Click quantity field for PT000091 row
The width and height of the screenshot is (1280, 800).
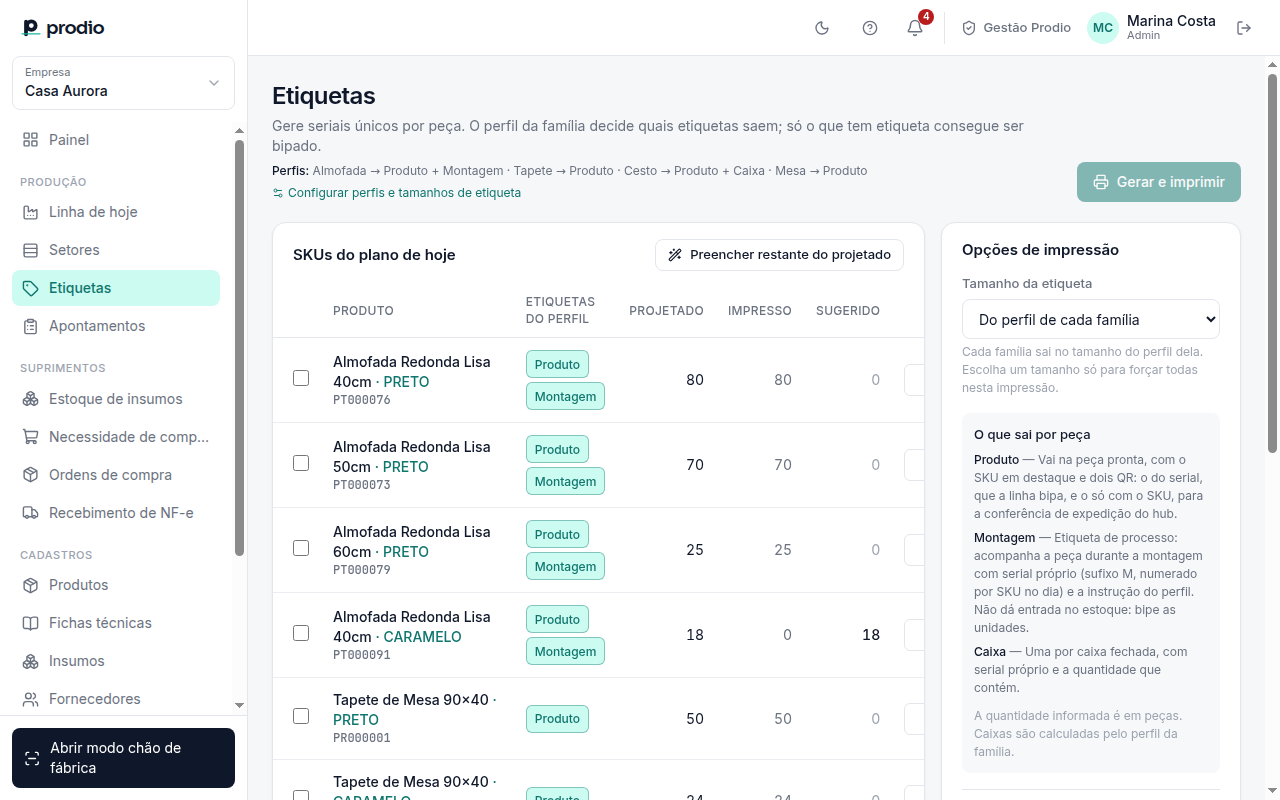[914, 635]
